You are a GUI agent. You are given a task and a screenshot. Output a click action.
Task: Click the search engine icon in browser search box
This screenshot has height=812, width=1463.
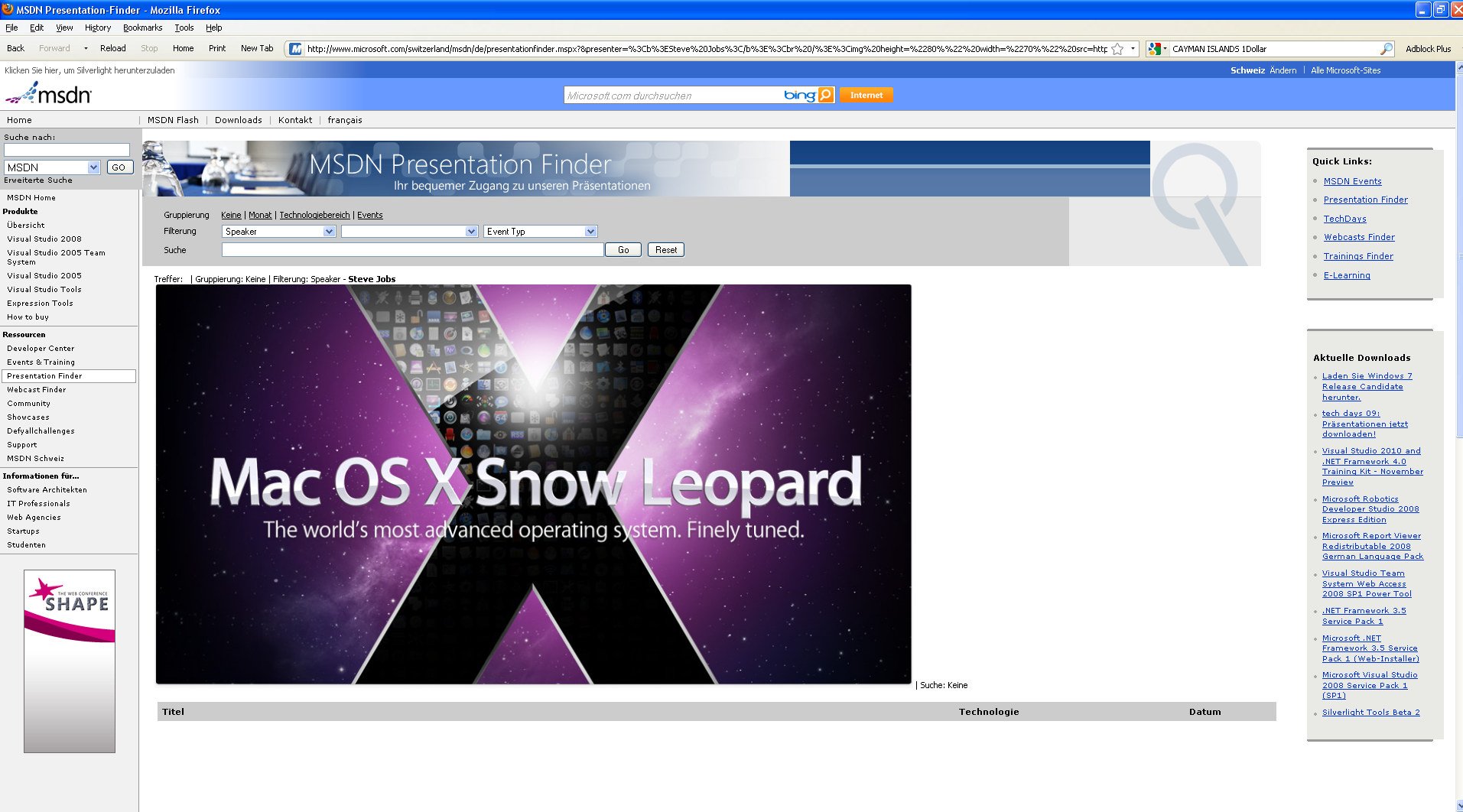click(1154, 49)
